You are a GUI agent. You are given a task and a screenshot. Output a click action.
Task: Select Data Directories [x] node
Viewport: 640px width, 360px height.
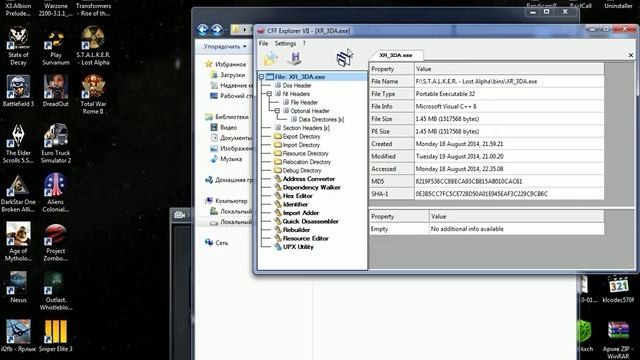pos(321,120)
